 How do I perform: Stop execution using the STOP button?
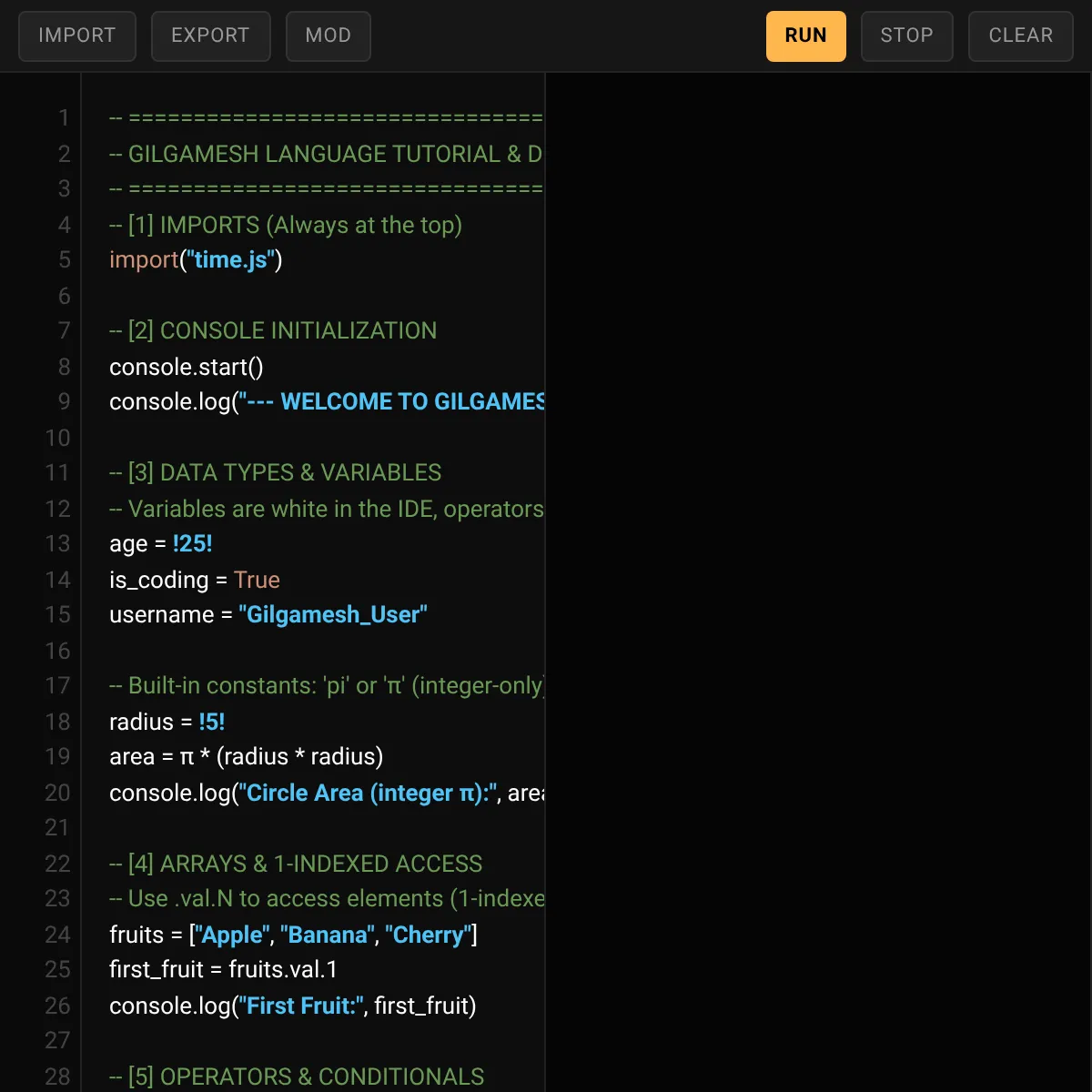pos(906,35)
